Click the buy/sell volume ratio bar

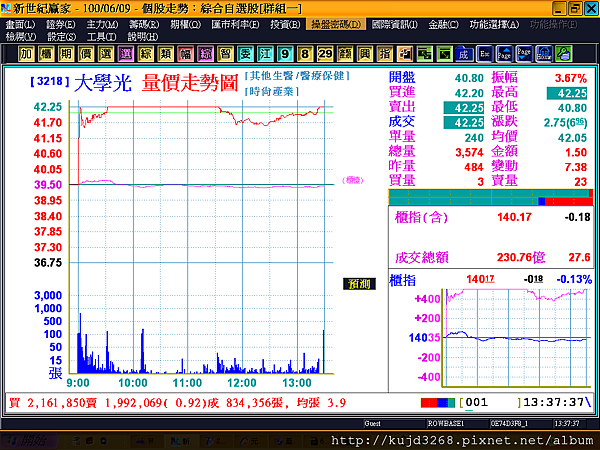(491, 197)
